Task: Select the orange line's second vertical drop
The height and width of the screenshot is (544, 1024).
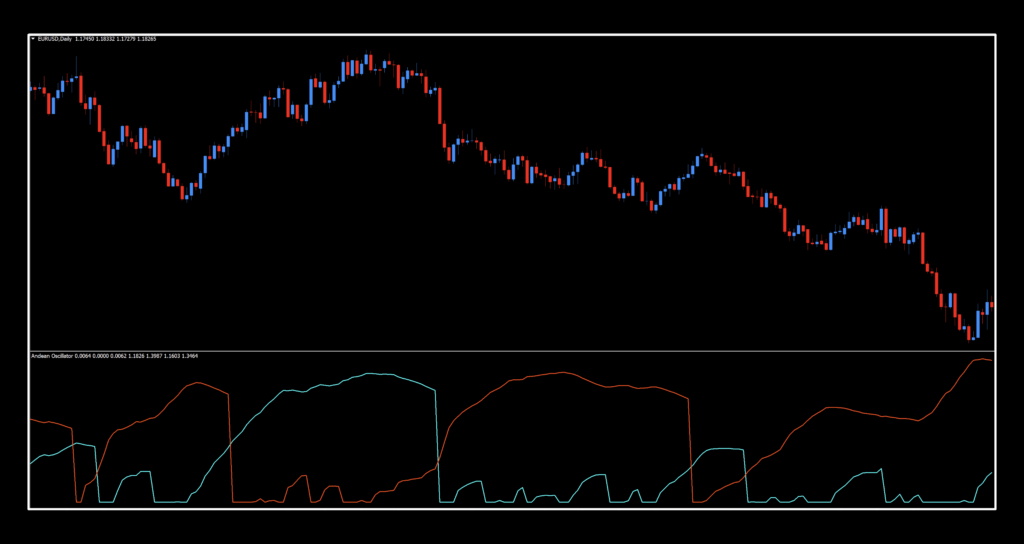Action: (x=691, y=450)
